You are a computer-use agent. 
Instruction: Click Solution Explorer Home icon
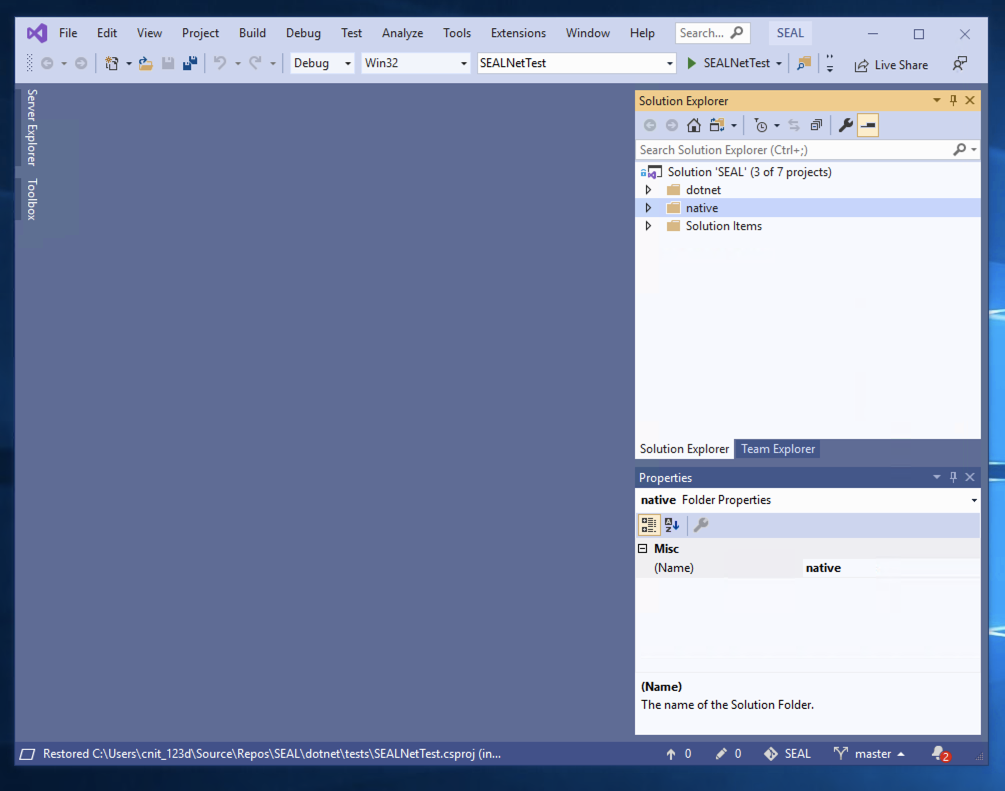click(x=694, y=125)
